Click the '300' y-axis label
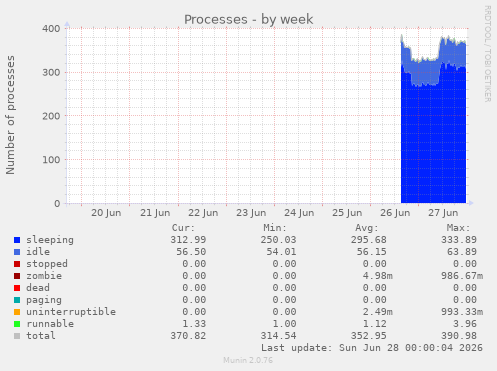This screenshot has width=497, height=371. 51,72
